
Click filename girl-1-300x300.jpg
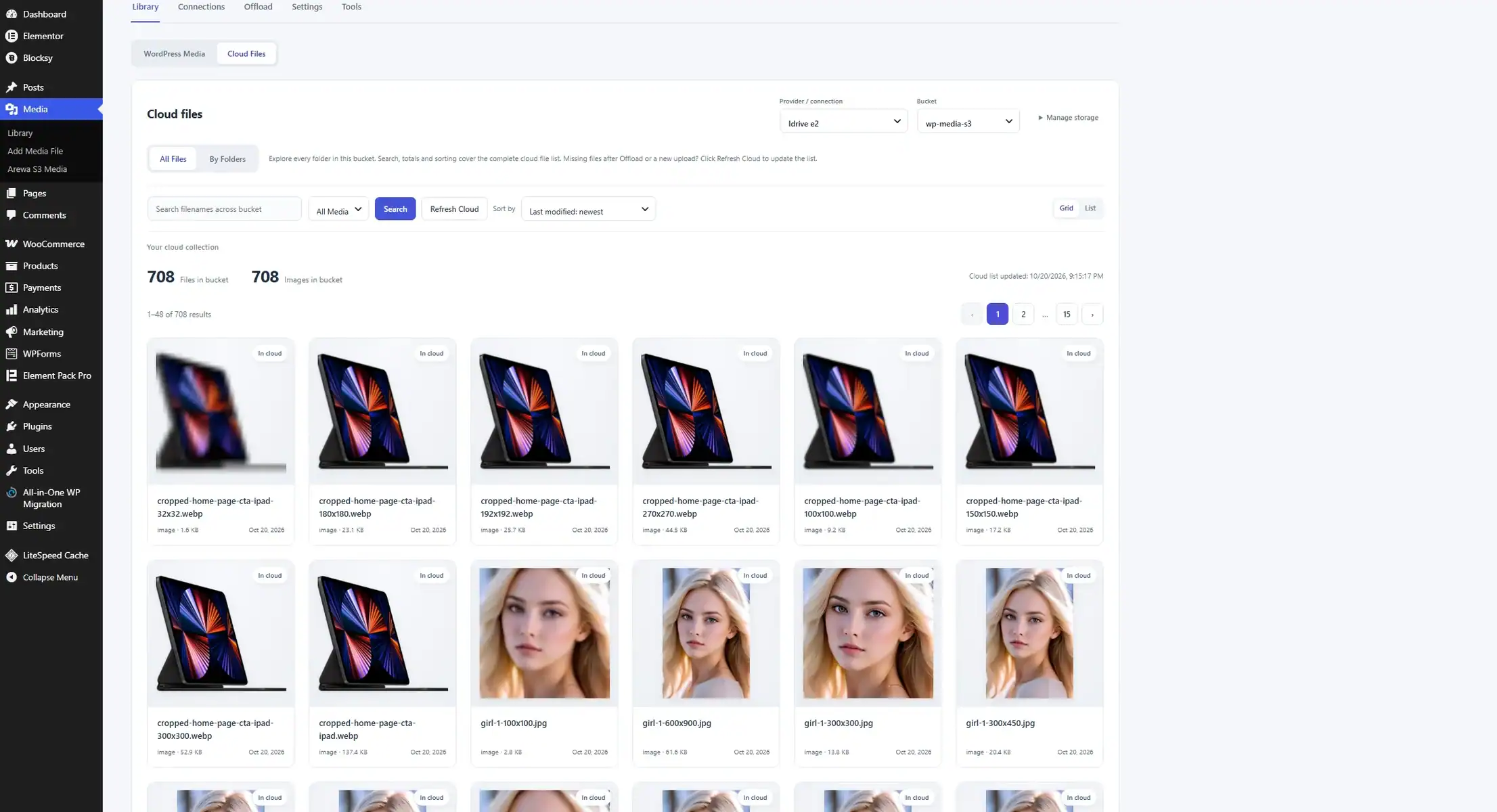pyautogui.click(x=839, y=723)
